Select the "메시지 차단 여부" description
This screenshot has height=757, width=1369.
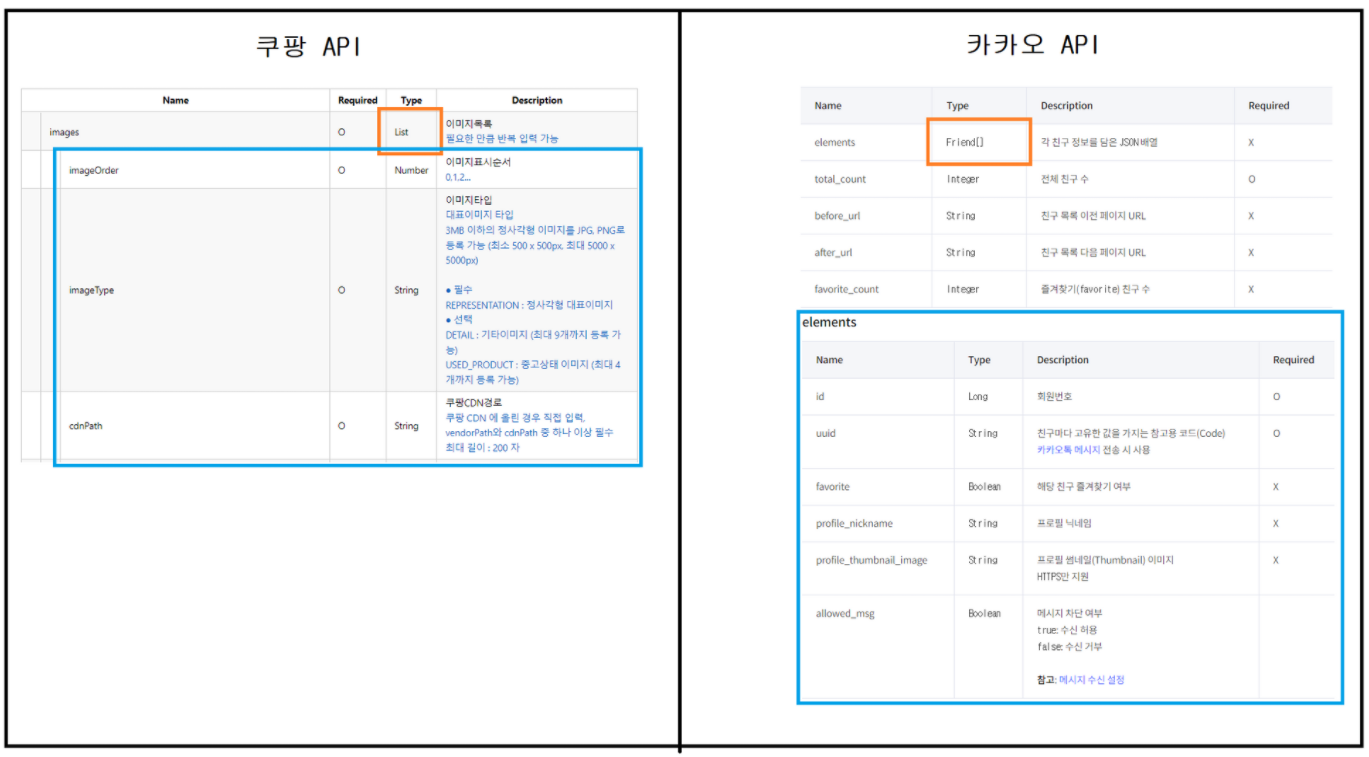tap(1070, 613)
